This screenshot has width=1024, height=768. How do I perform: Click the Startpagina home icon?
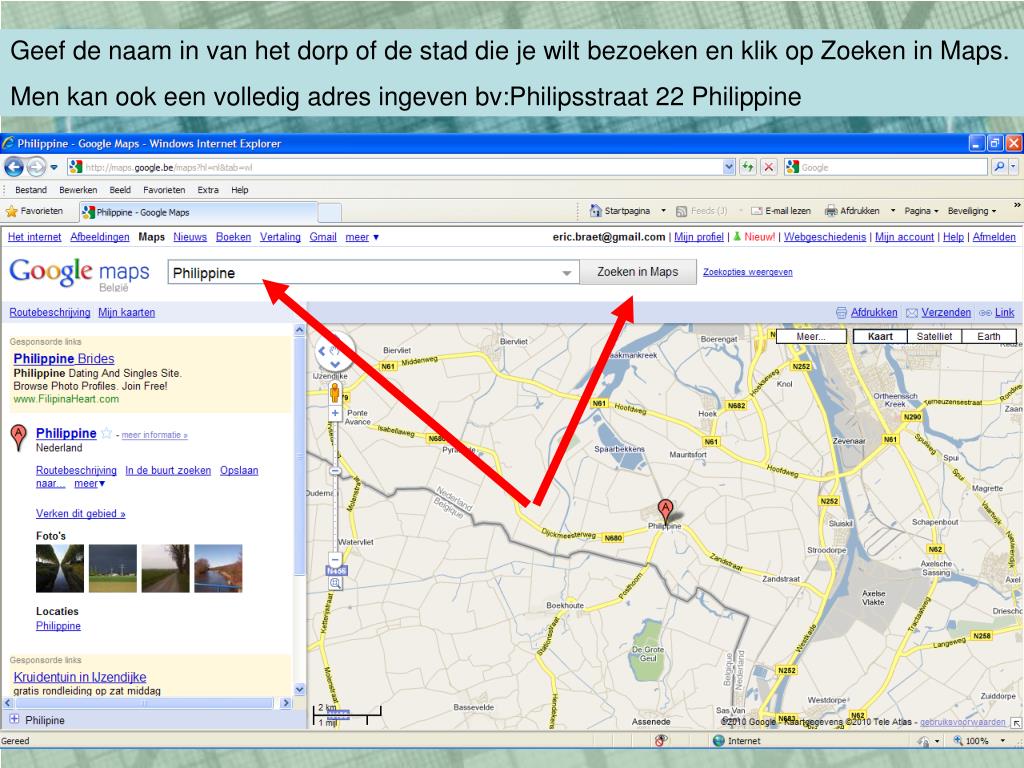point(596,210)
